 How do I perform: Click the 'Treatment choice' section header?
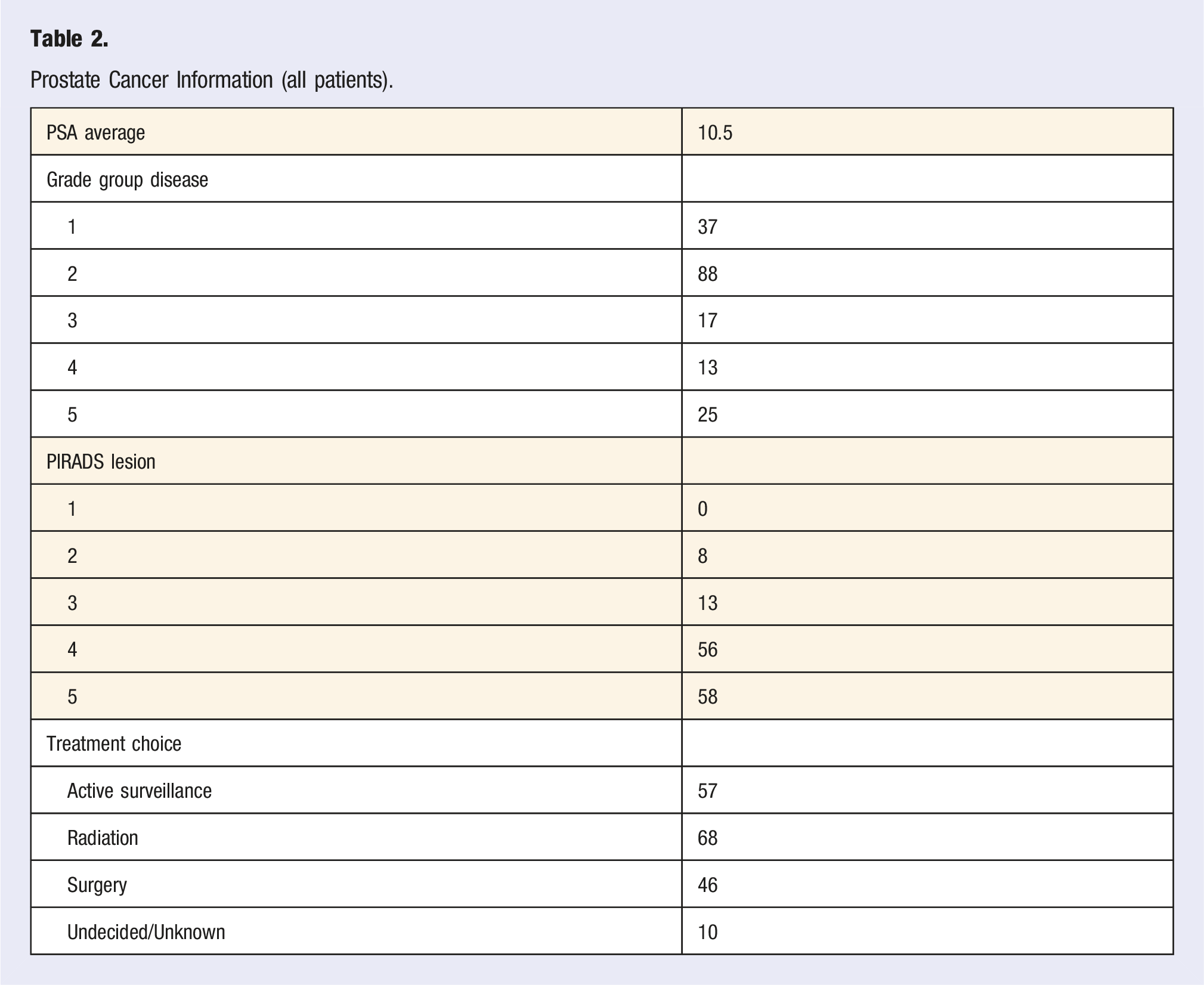point(114,744)
